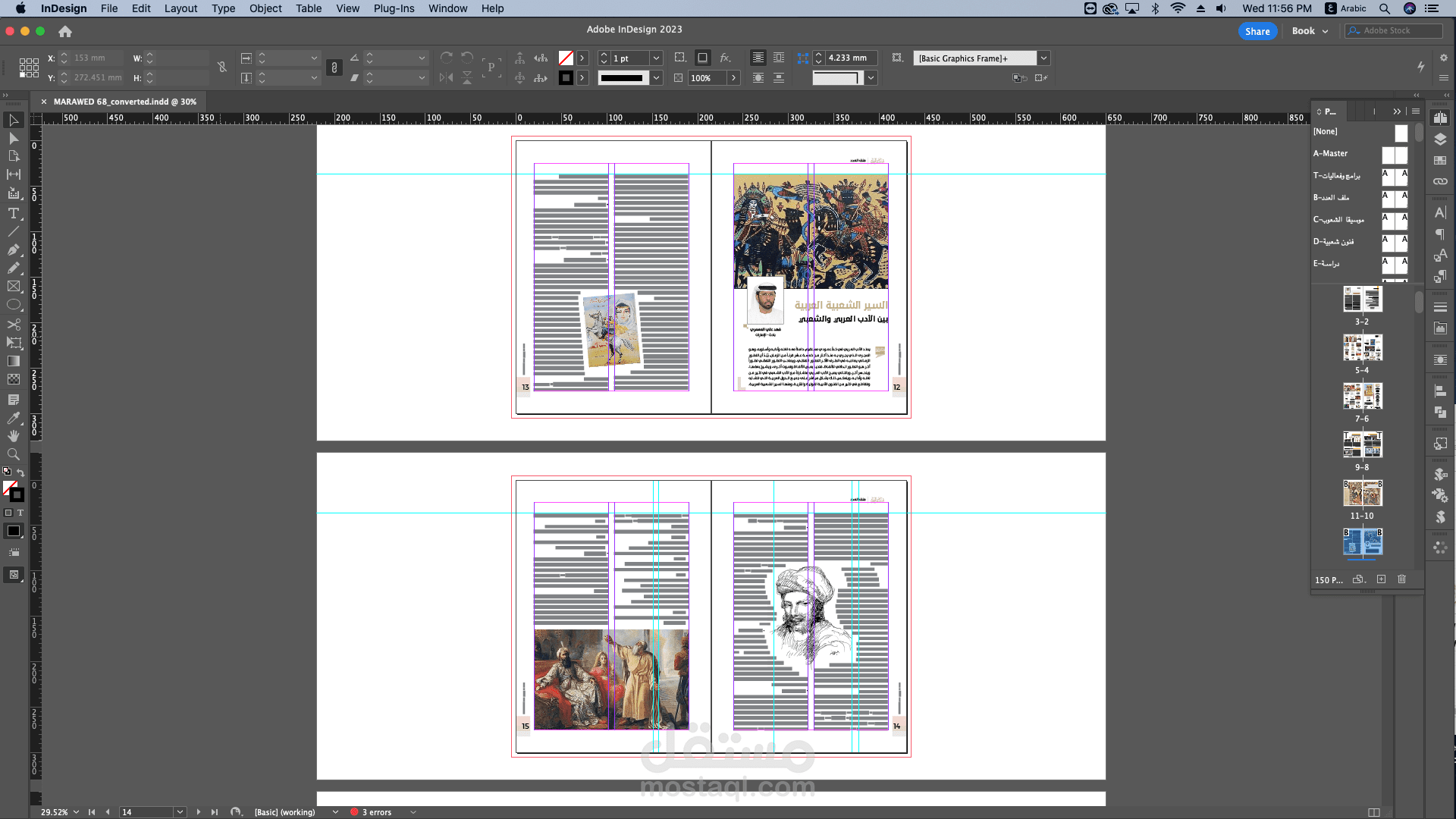Expand the object style dropdown

coord(1044,58)
